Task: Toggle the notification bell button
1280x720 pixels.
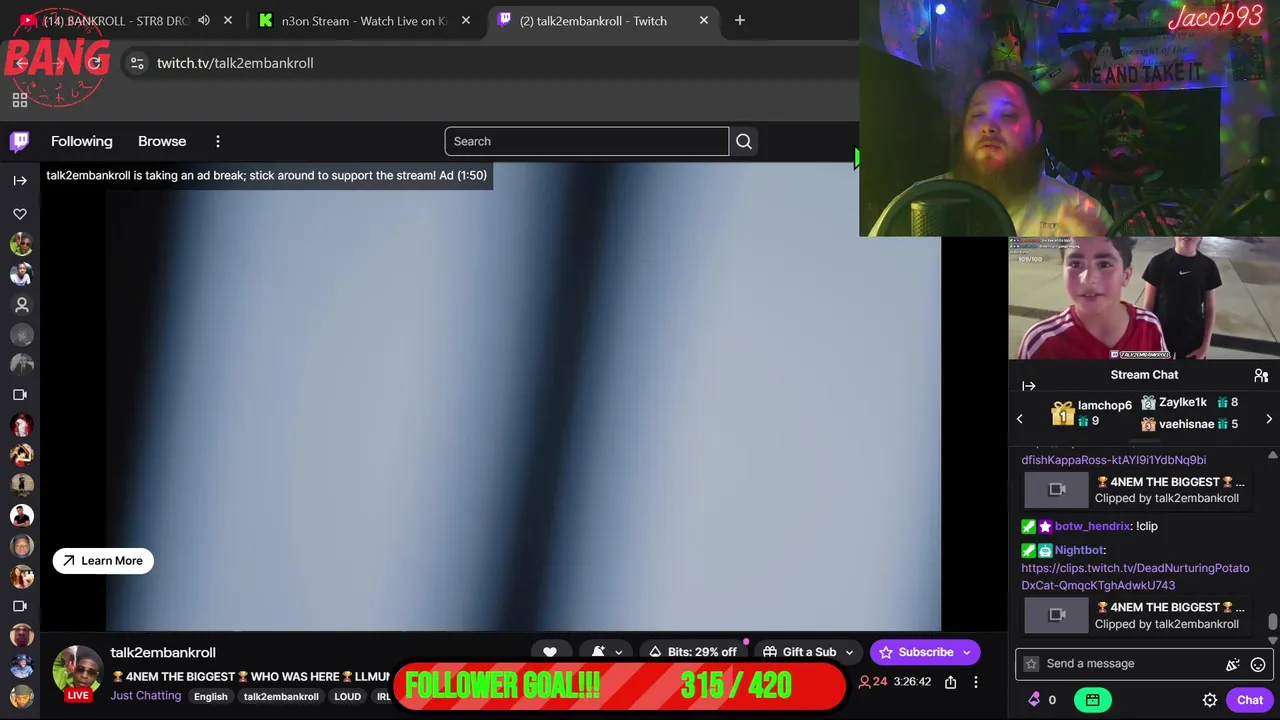Action: click(598, 652)
